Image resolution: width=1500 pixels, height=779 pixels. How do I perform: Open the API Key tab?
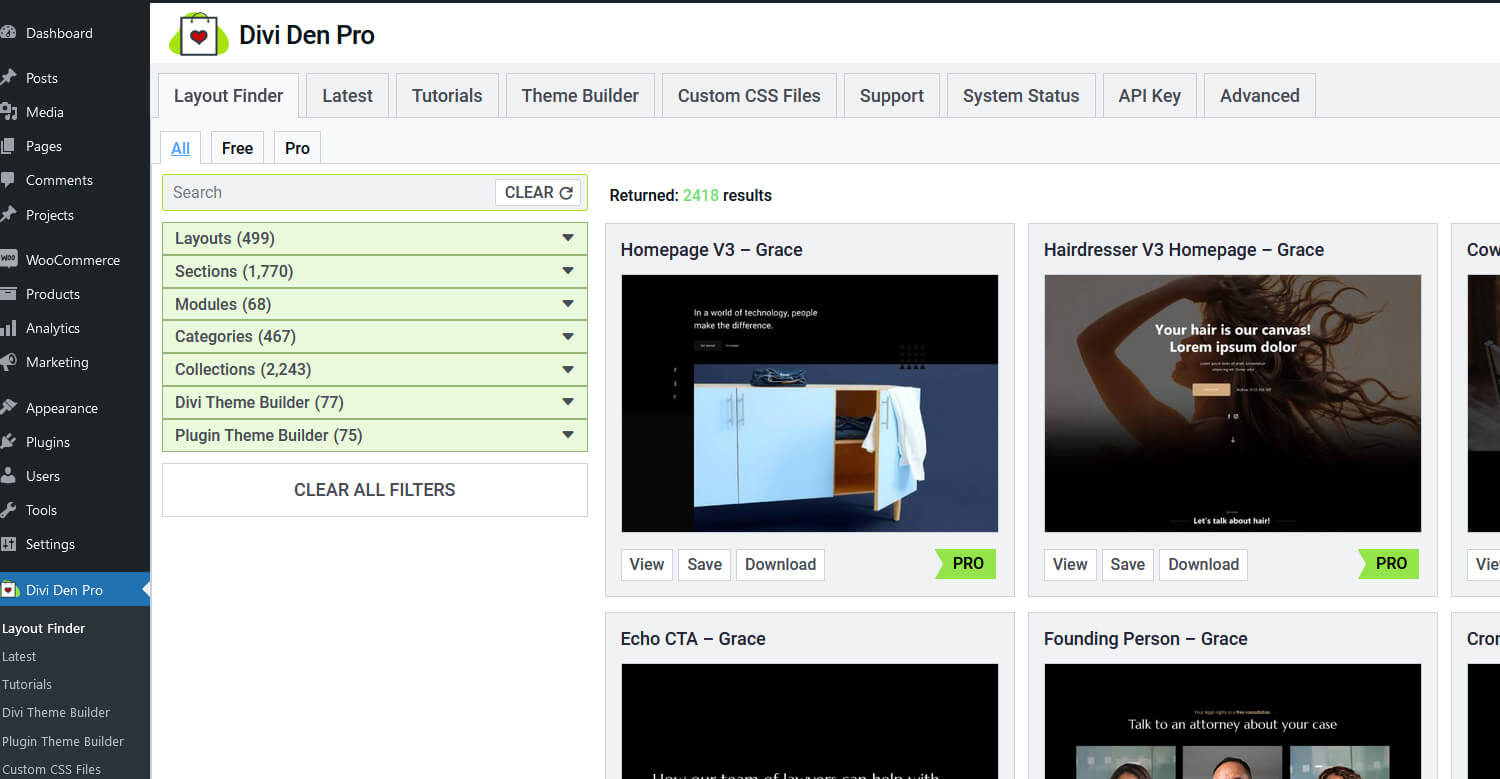click(1150, 96)
